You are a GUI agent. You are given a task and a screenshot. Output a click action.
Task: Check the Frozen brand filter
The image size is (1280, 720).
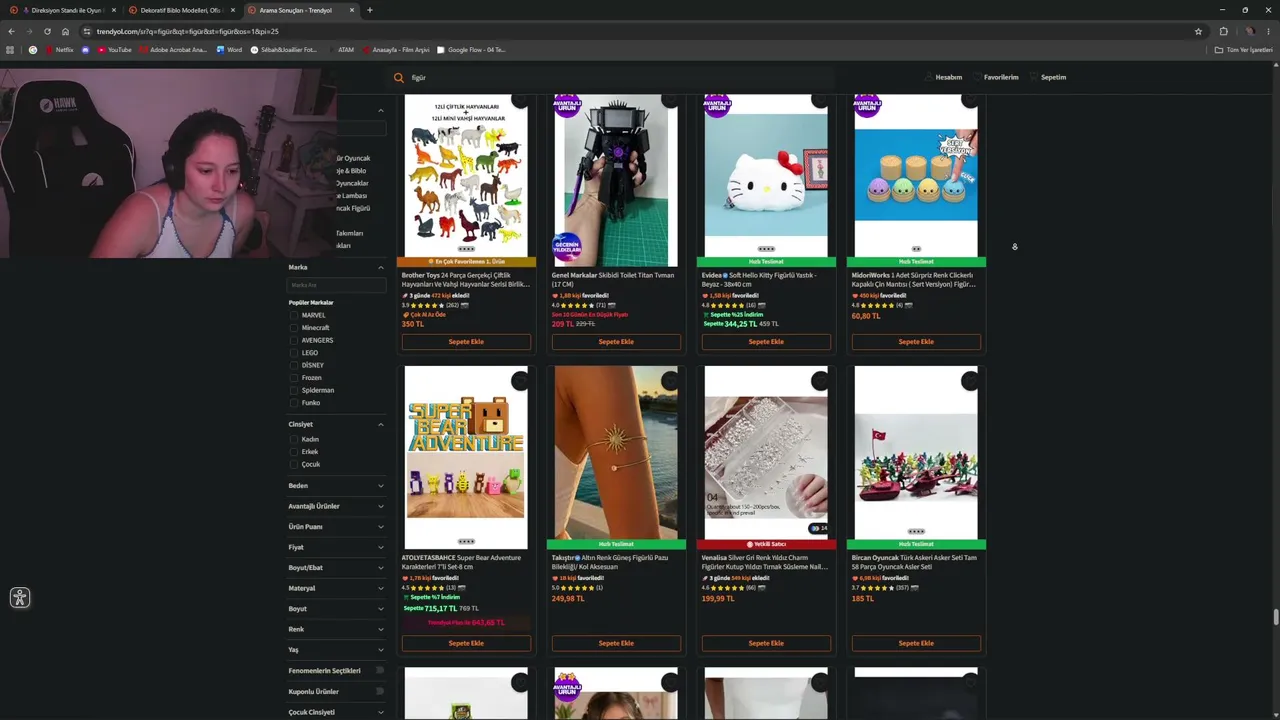point(294,378)
